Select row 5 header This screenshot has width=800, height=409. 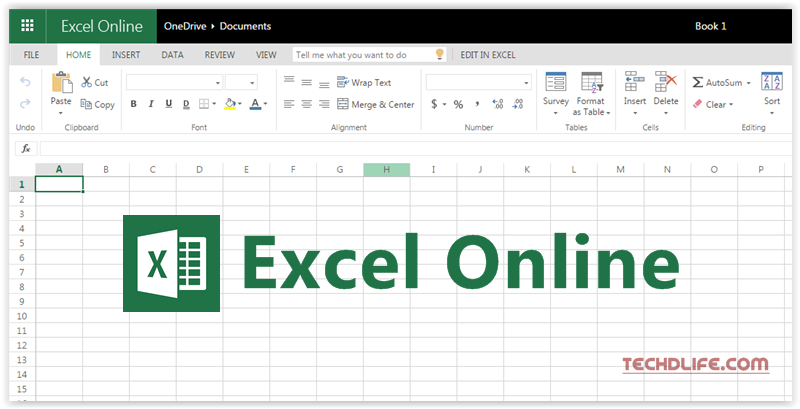[22, 243]
